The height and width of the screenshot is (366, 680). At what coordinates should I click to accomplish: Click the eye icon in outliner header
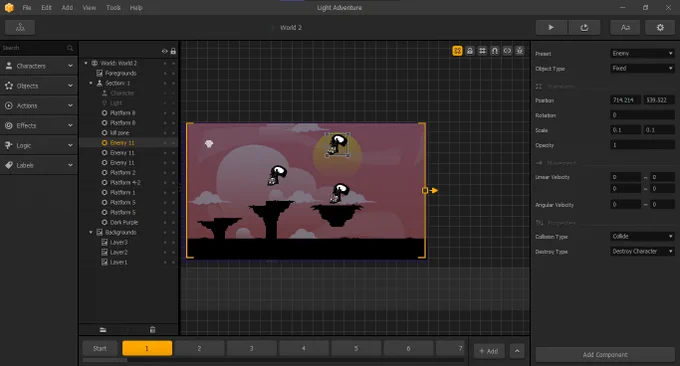[x=164, y=51]
